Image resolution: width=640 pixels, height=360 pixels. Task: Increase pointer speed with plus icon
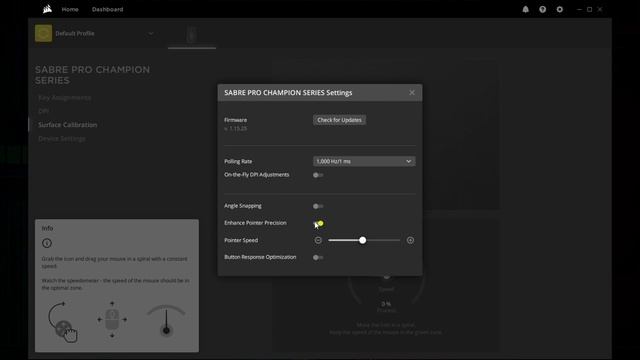(410, 240)
